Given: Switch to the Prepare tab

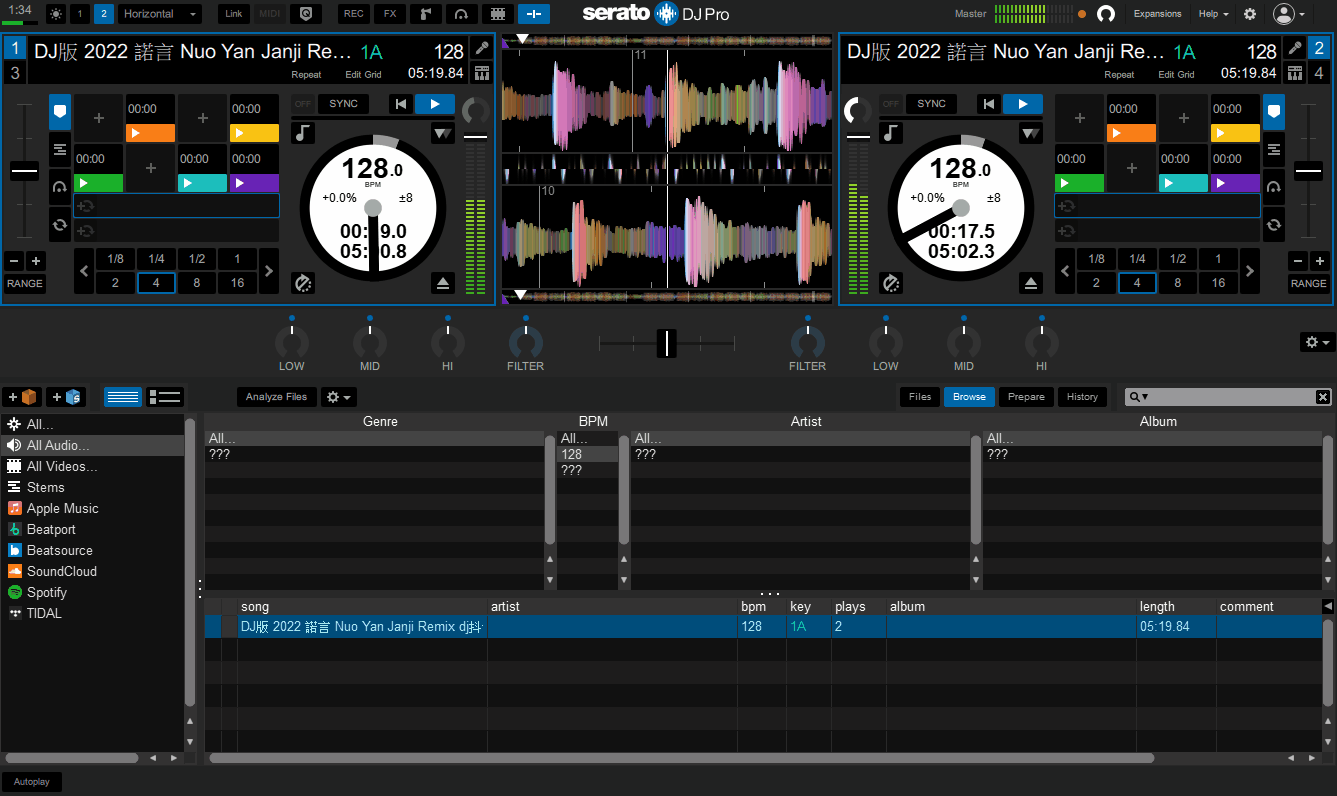Looking at the screenshot, I should click(x=1026, y=397).
